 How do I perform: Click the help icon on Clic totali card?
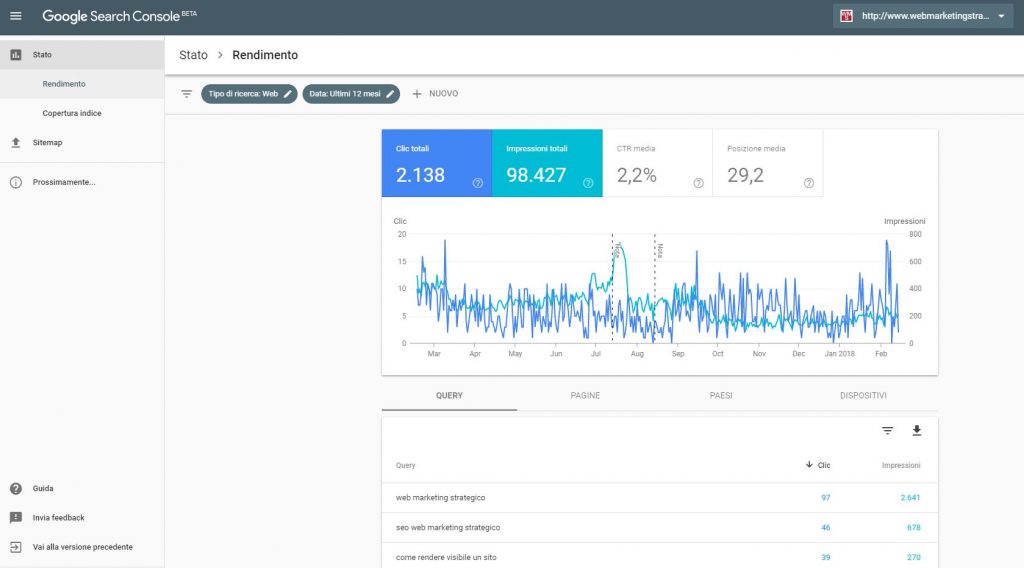click(x=478, y=183)
